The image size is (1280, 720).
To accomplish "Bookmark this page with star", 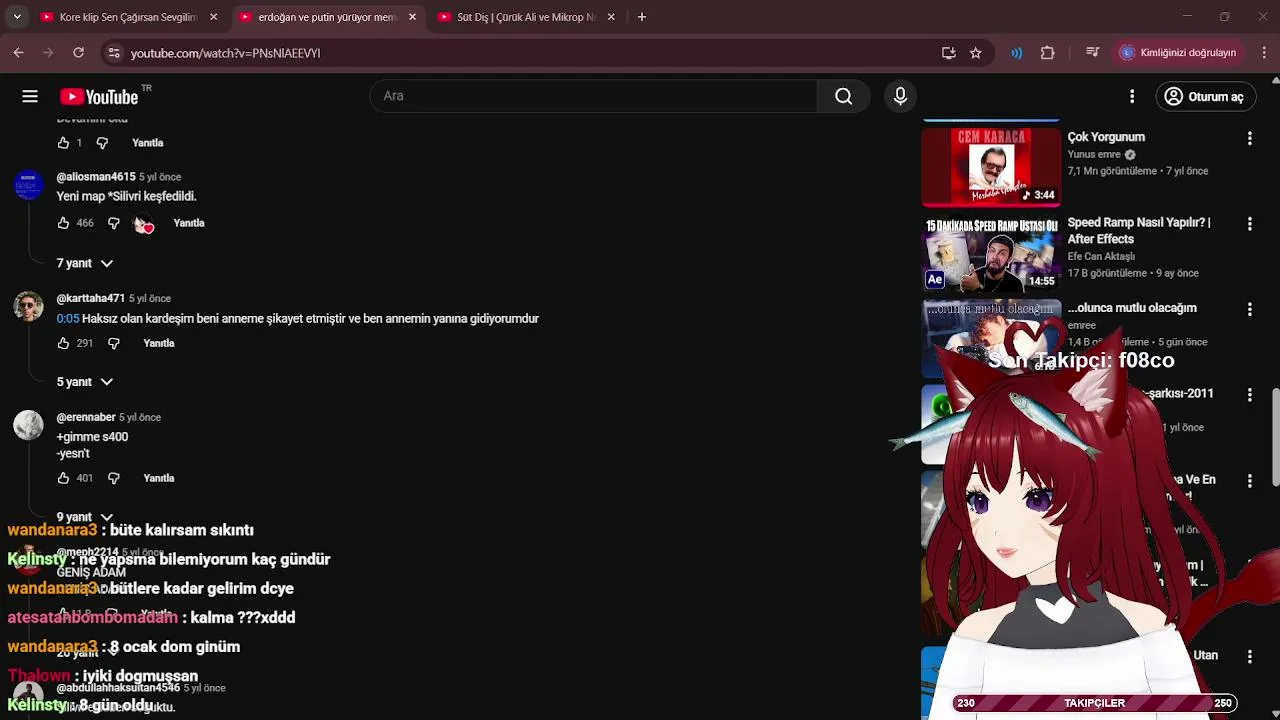I will [x=976, y=53].
